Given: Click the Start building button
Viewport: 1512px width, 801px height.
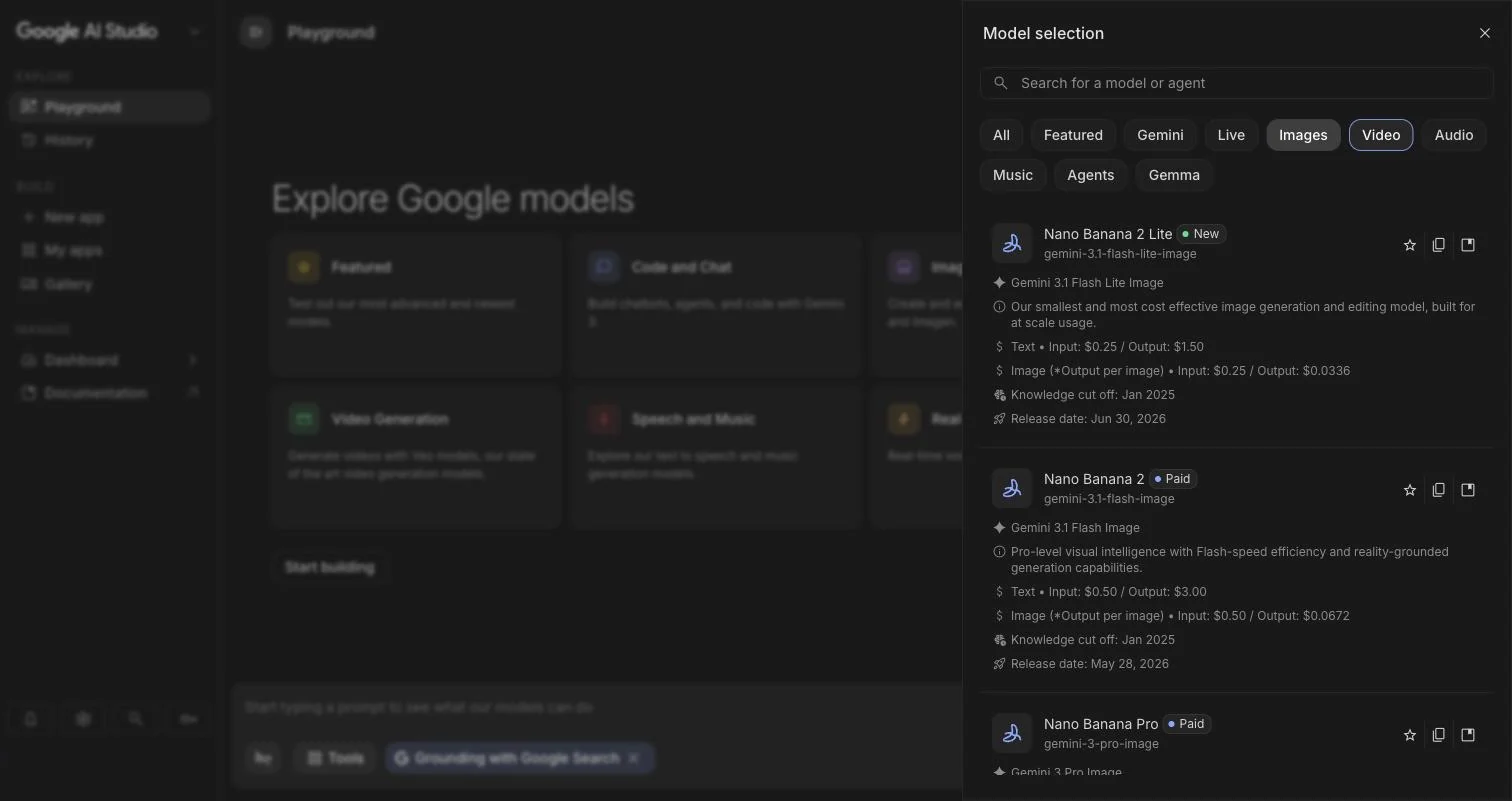Looking at the screenshot, I should click(x=329, y=568).
